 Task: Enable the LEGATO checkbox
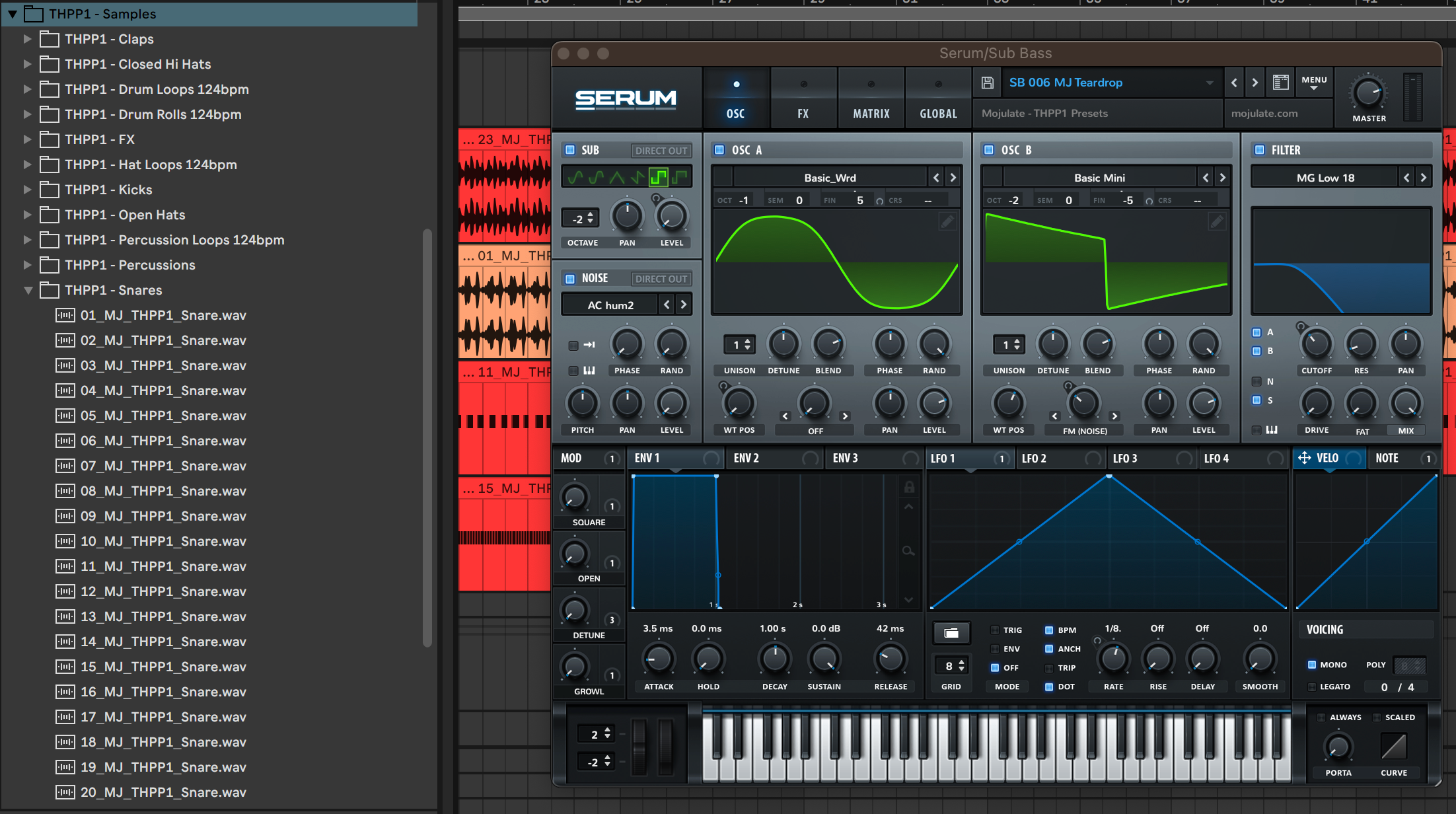pyautogui.click(x=1312, y=687)
